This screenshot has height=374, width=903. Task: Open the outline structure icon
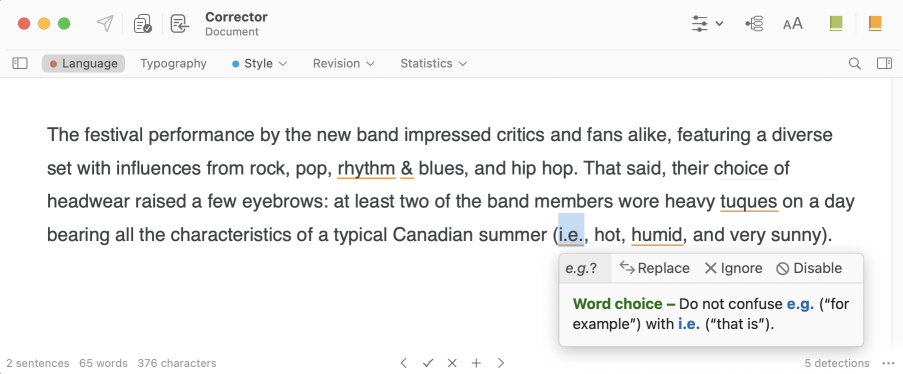point(754,24)
